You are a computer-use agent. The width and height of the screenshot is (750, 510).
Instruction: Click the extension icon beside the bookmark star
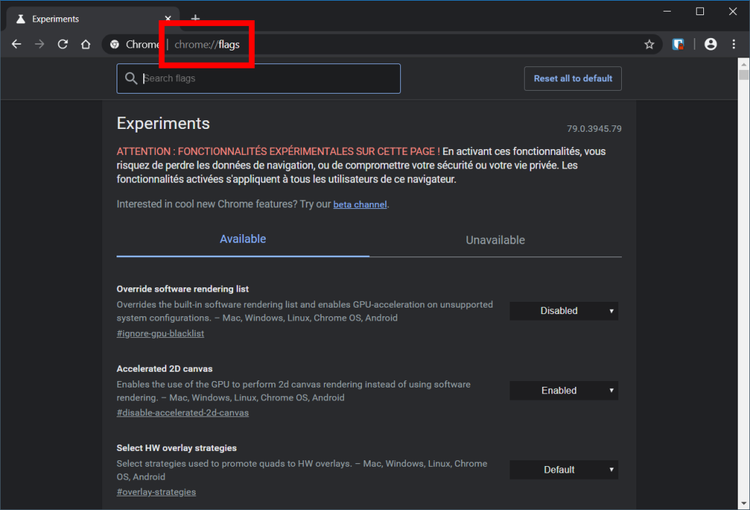[x=678, y=44]
